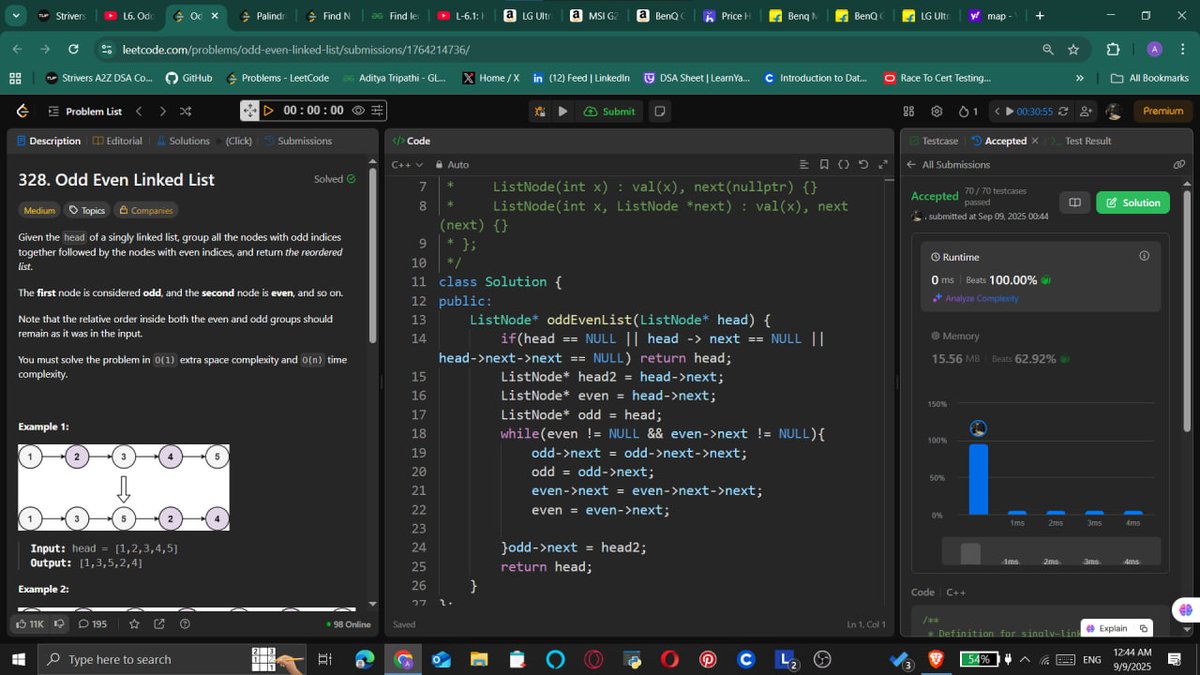Click Analyze Complexity link
The image size is (1200, 675).
(x=975, y=298)
